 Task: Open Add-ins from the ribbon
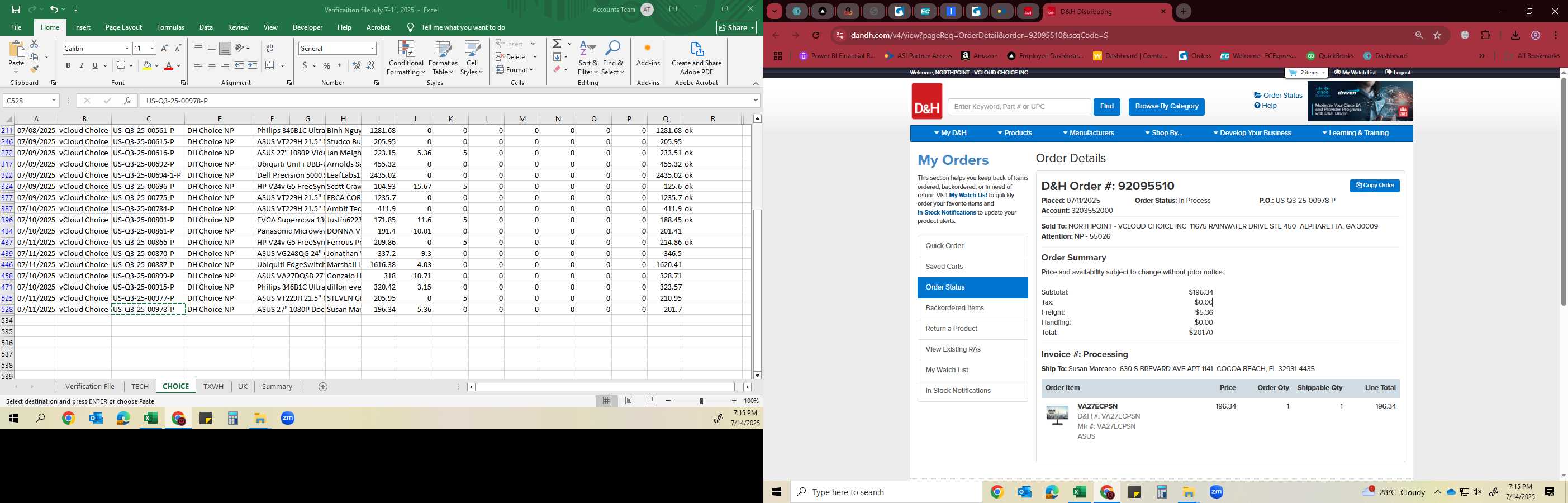point(648,54)
